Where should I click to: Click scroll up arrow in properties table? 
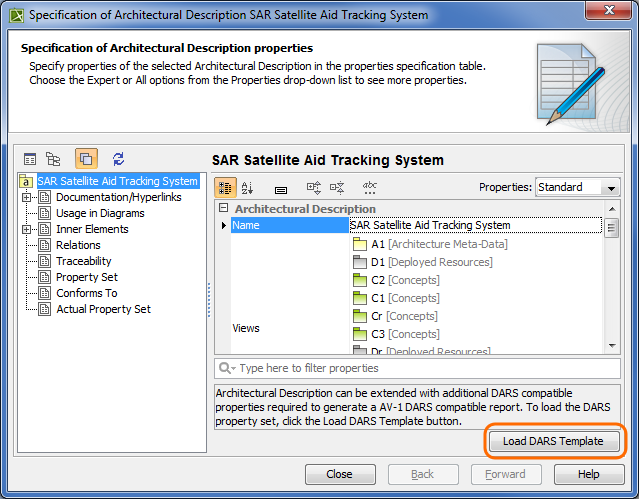(612, 209)
